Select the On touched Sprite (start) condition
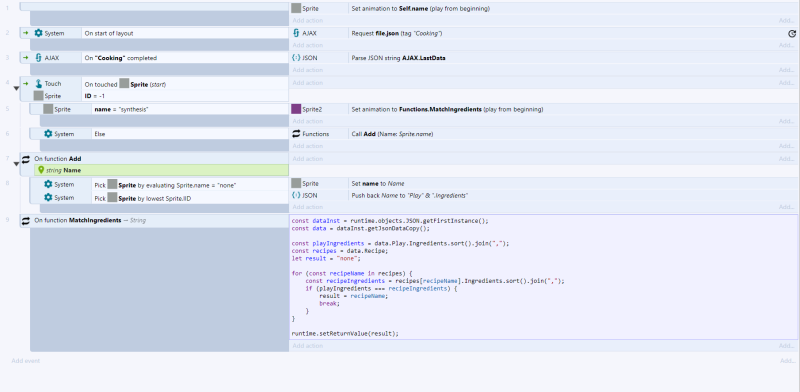Image resolution: width=800 pixels, height=392 pixels. click(x=185, y=84)
